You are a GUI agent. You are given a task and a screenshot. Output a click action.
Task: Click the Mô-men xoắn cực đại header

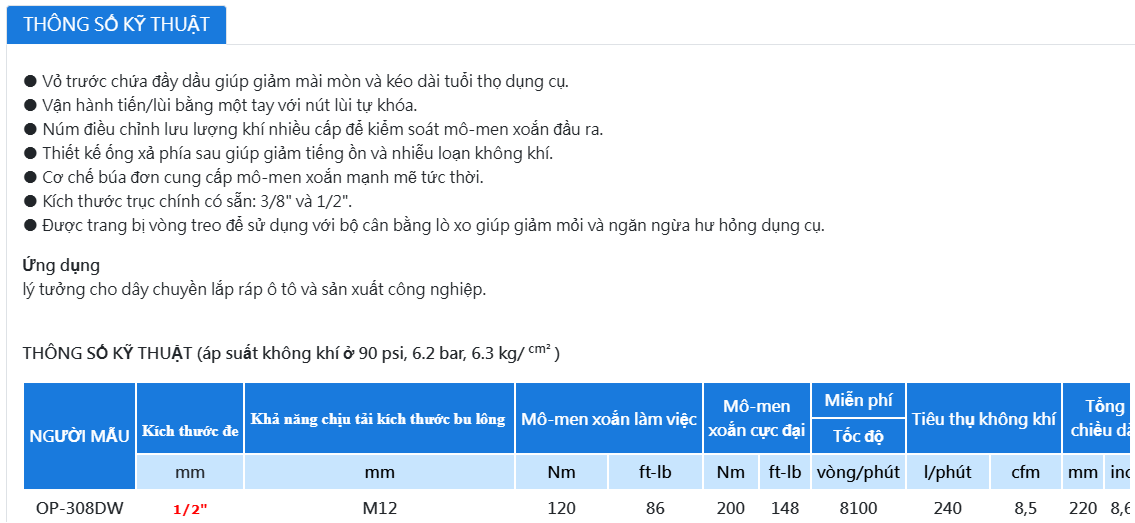pyautogui.click(x=756, y=418)
